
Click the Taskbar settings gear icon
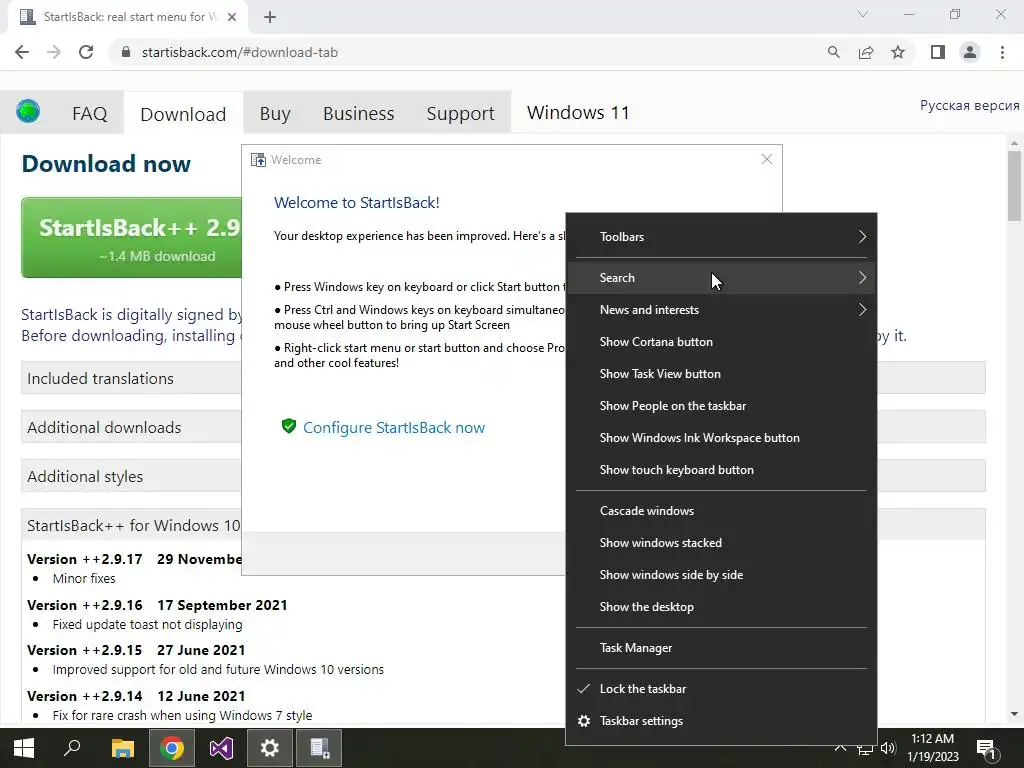pos(584,720)
